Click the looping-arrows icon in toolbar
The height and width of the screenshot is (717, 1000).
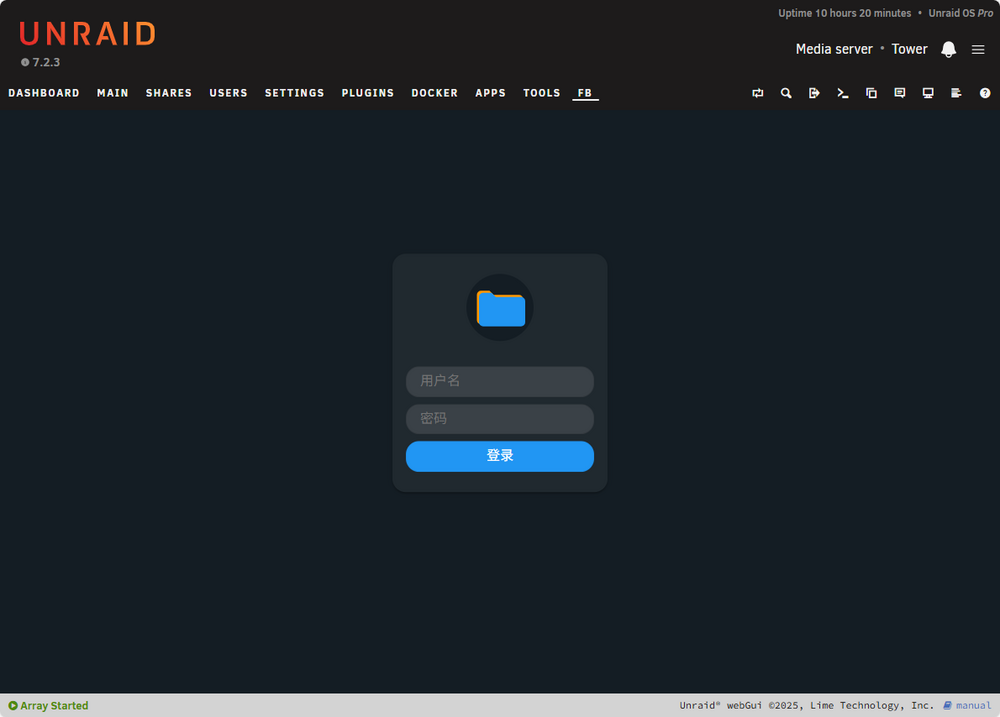758,93
